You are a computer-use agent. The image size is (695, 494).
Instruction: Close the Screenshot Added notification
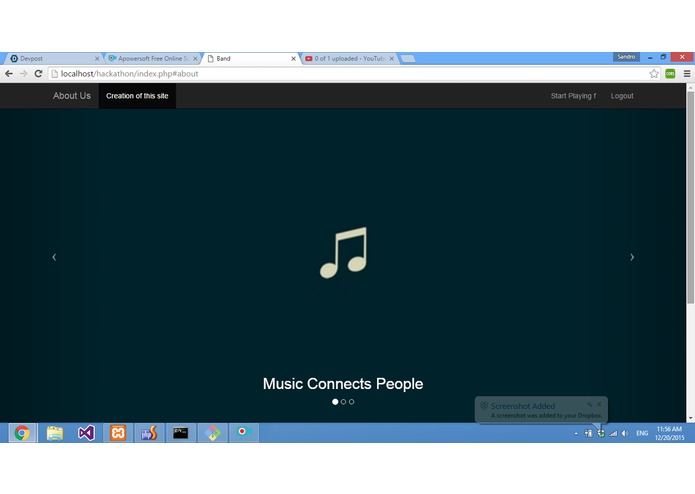click(x=599, y=404)
